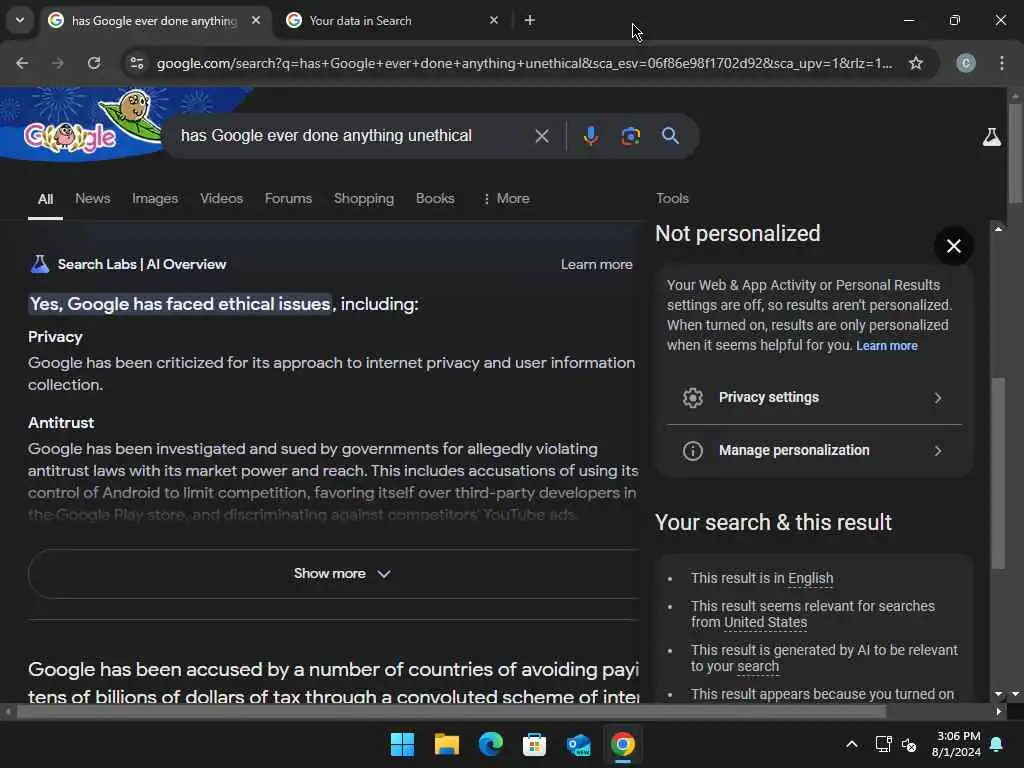Click the Privacy settings gear icon
The width and height of the screenshot is (1024, 768).
[693, 398]
